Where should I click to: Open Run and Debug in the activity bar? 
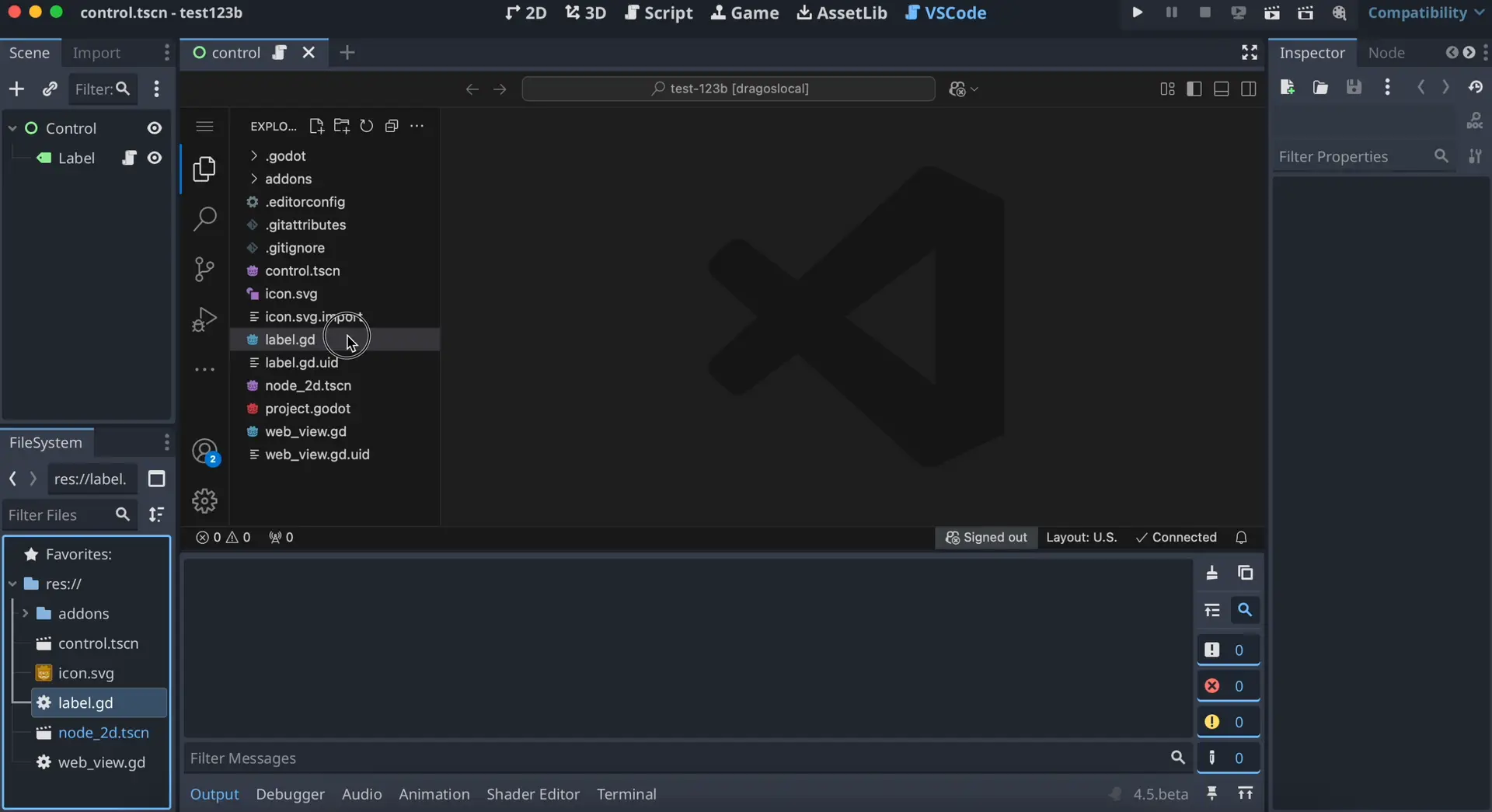pos(204,319)
